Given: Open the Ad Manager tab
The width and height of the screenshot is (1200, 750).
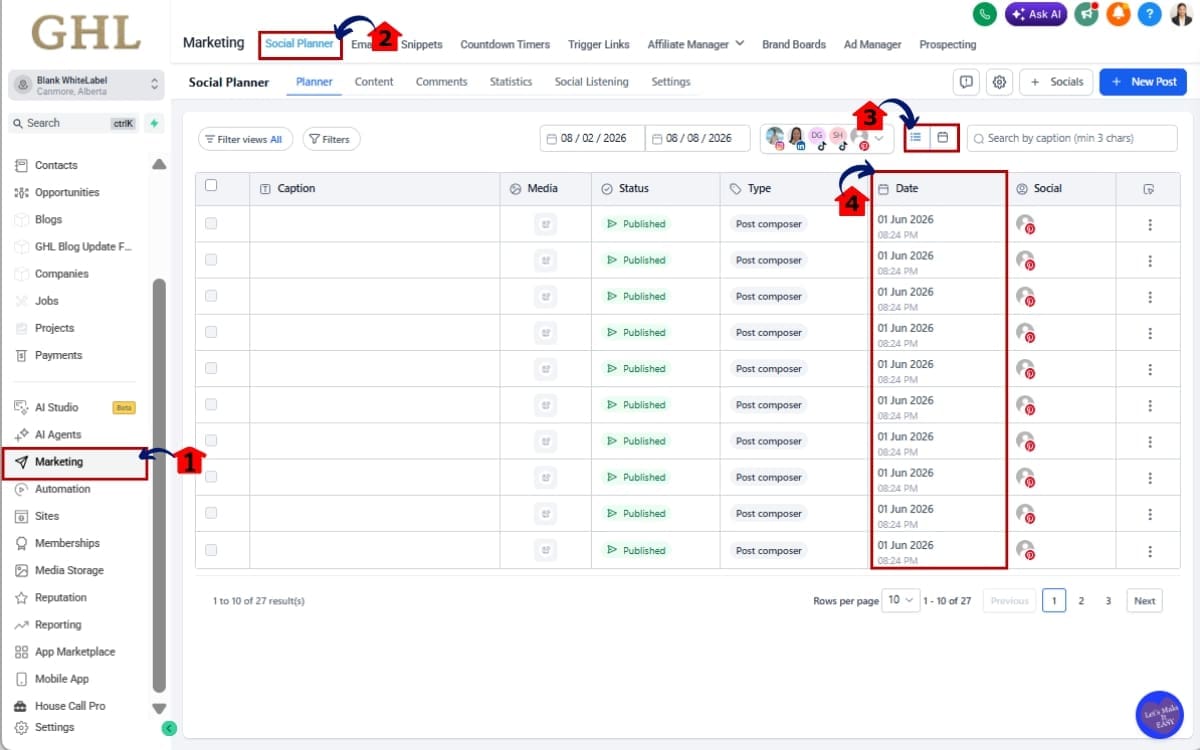Looking at the screenshot, I should click(x=872, y=44).
